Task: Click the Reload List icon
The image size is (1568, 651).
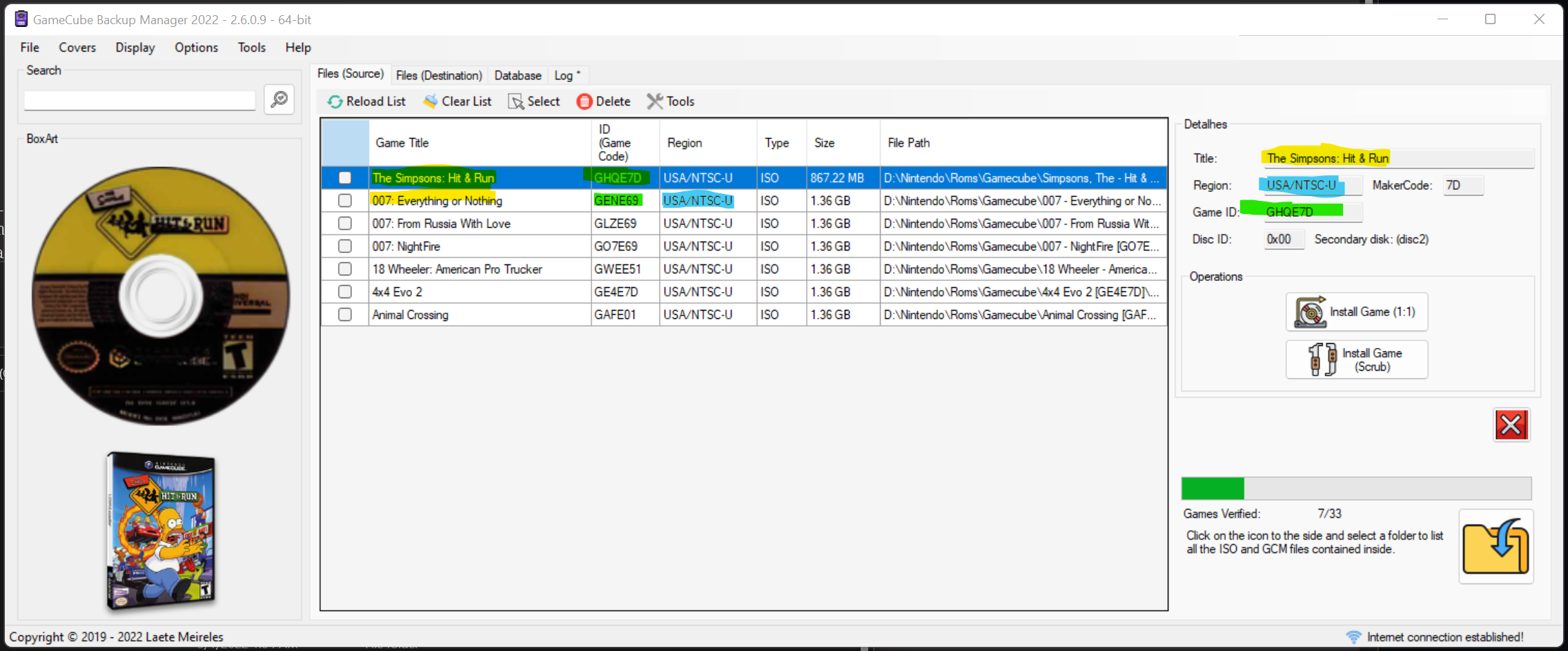Action: click(335, 101)
